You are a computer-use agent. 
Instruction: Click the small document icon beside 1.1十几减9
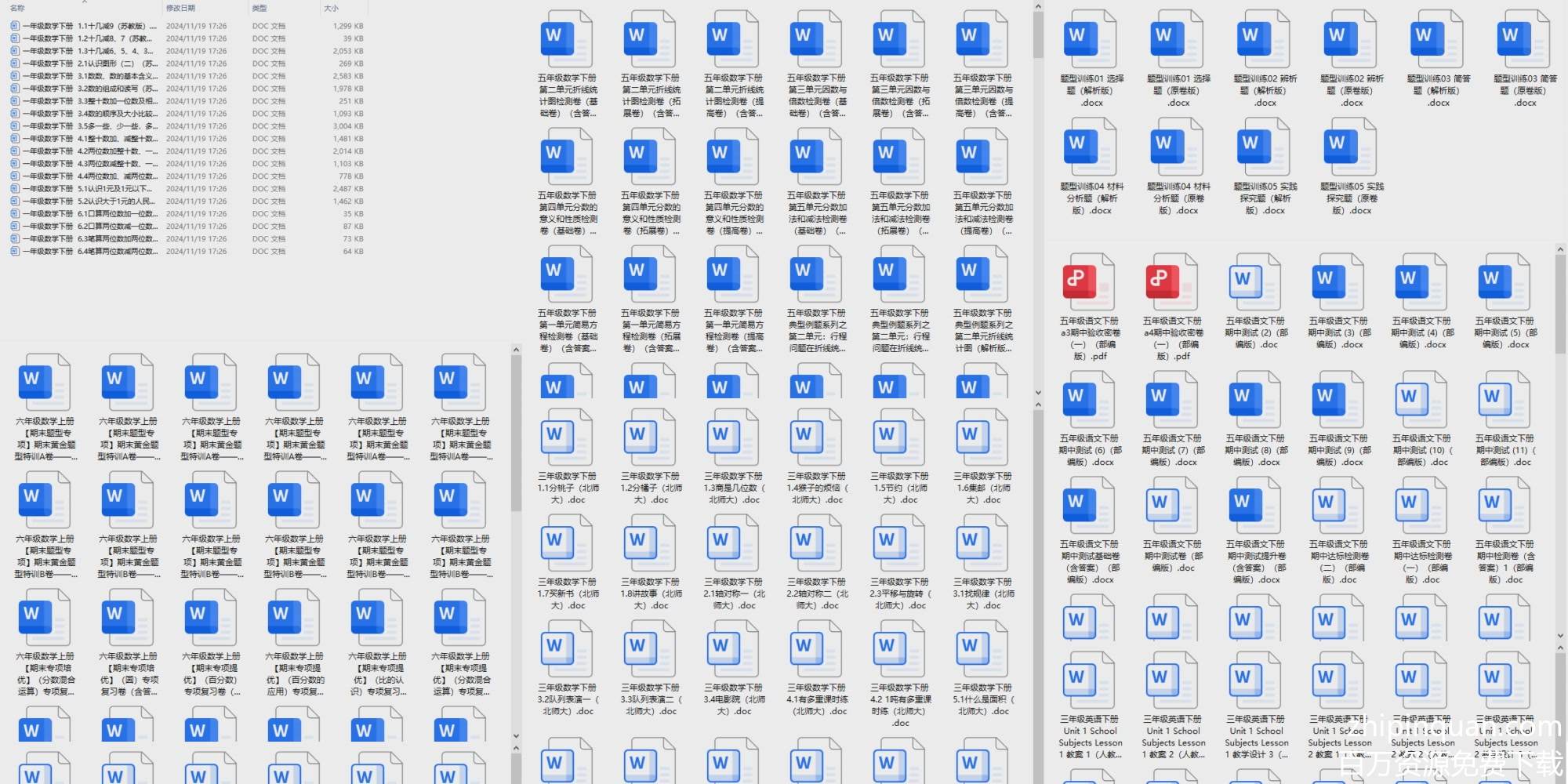(15, 26)
